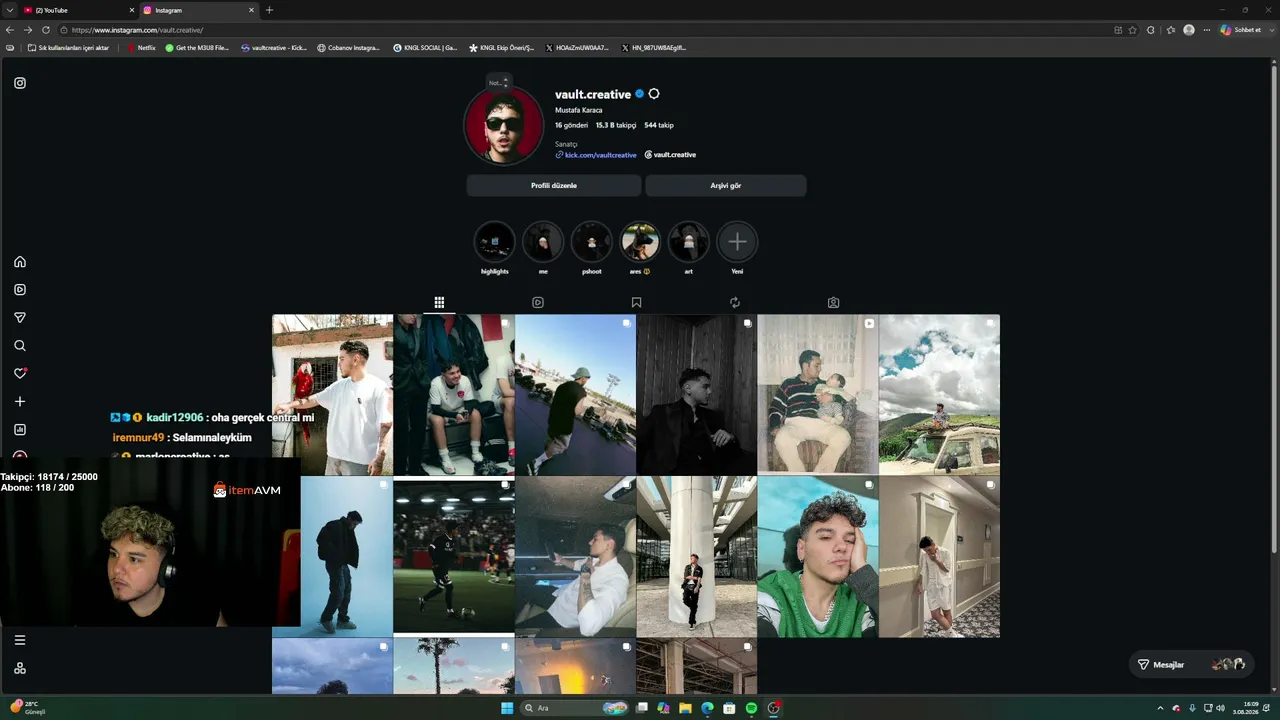Screen dimensions: 1280x720
Task: Add a new highlight with Yeni button
Action: tap(737, 242)
